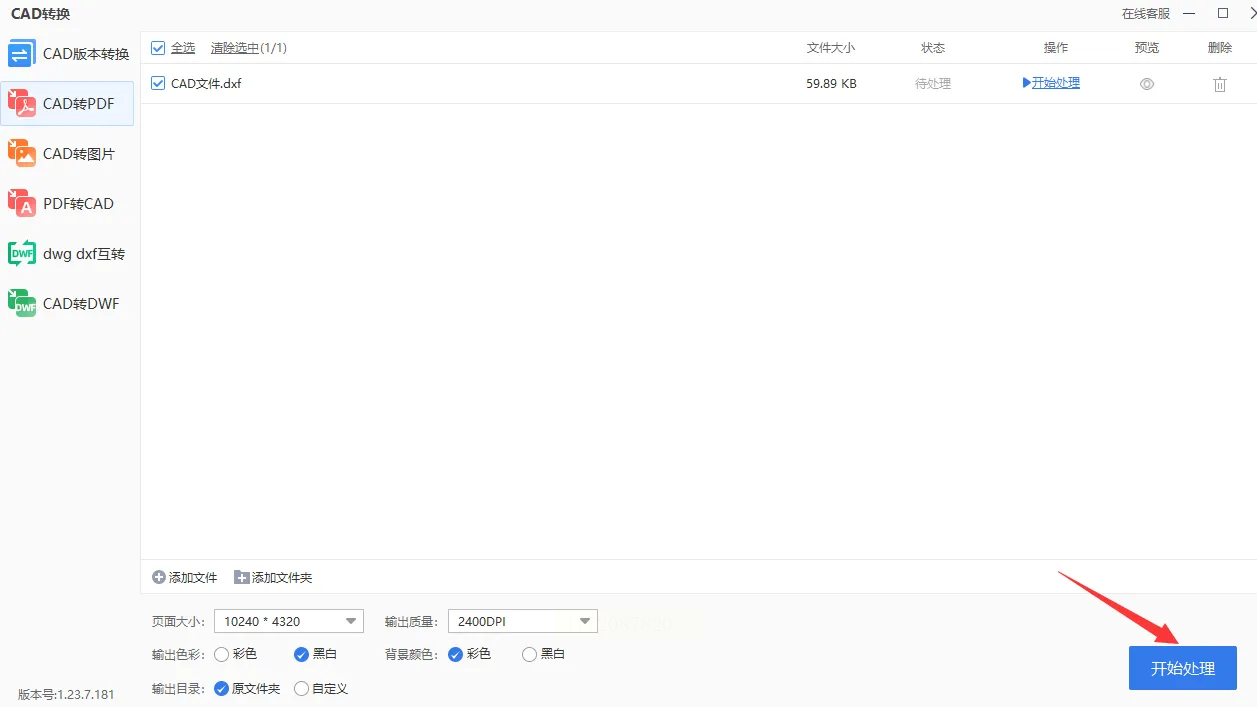This screenshot has width=1257, height=707.
Task: Click the 删除 column header
Action: coord(1220,48)
